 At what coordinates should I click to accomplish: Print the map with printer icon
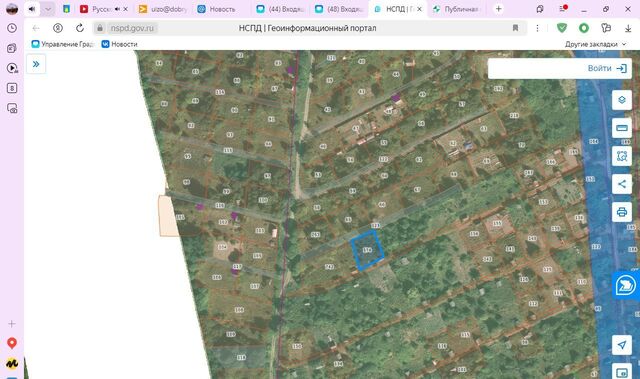coord(622,212)
